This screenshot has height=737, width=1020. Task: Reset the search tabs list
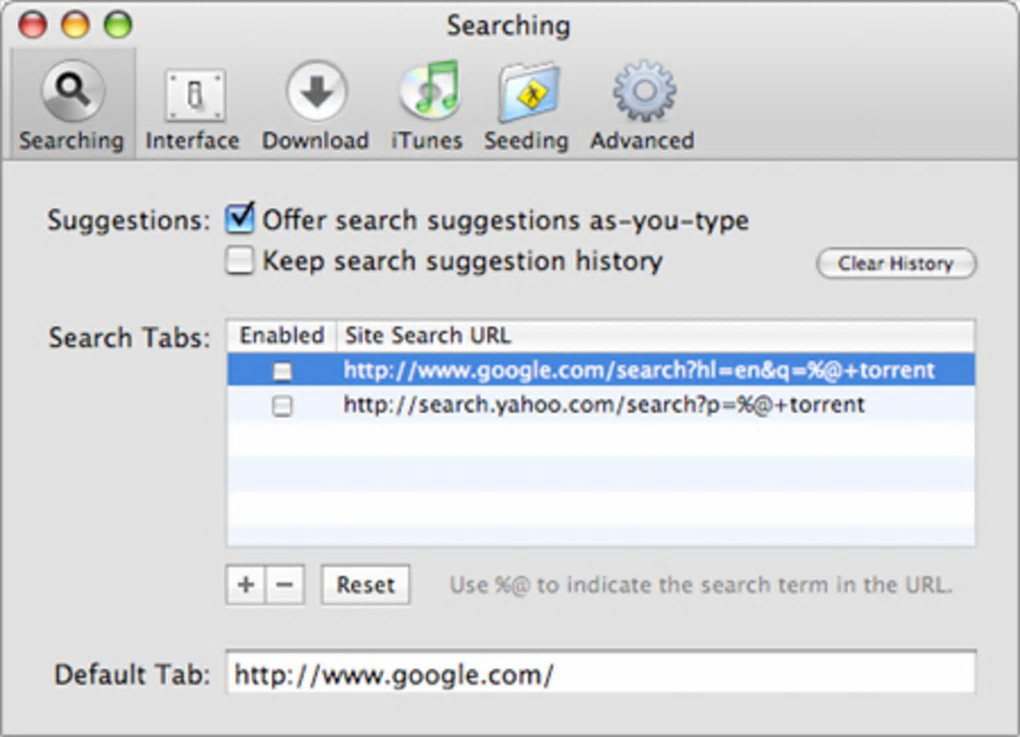coord(365,585)
